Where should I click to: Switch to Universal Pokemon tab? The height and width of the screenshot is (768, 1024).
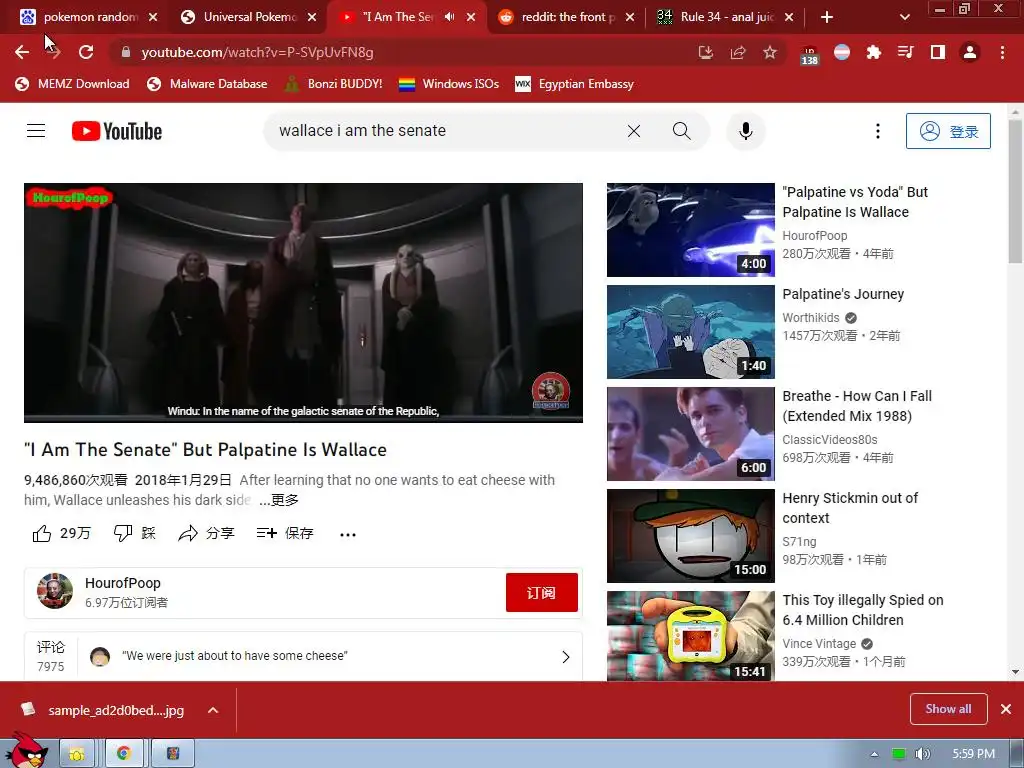pos(248,17)
